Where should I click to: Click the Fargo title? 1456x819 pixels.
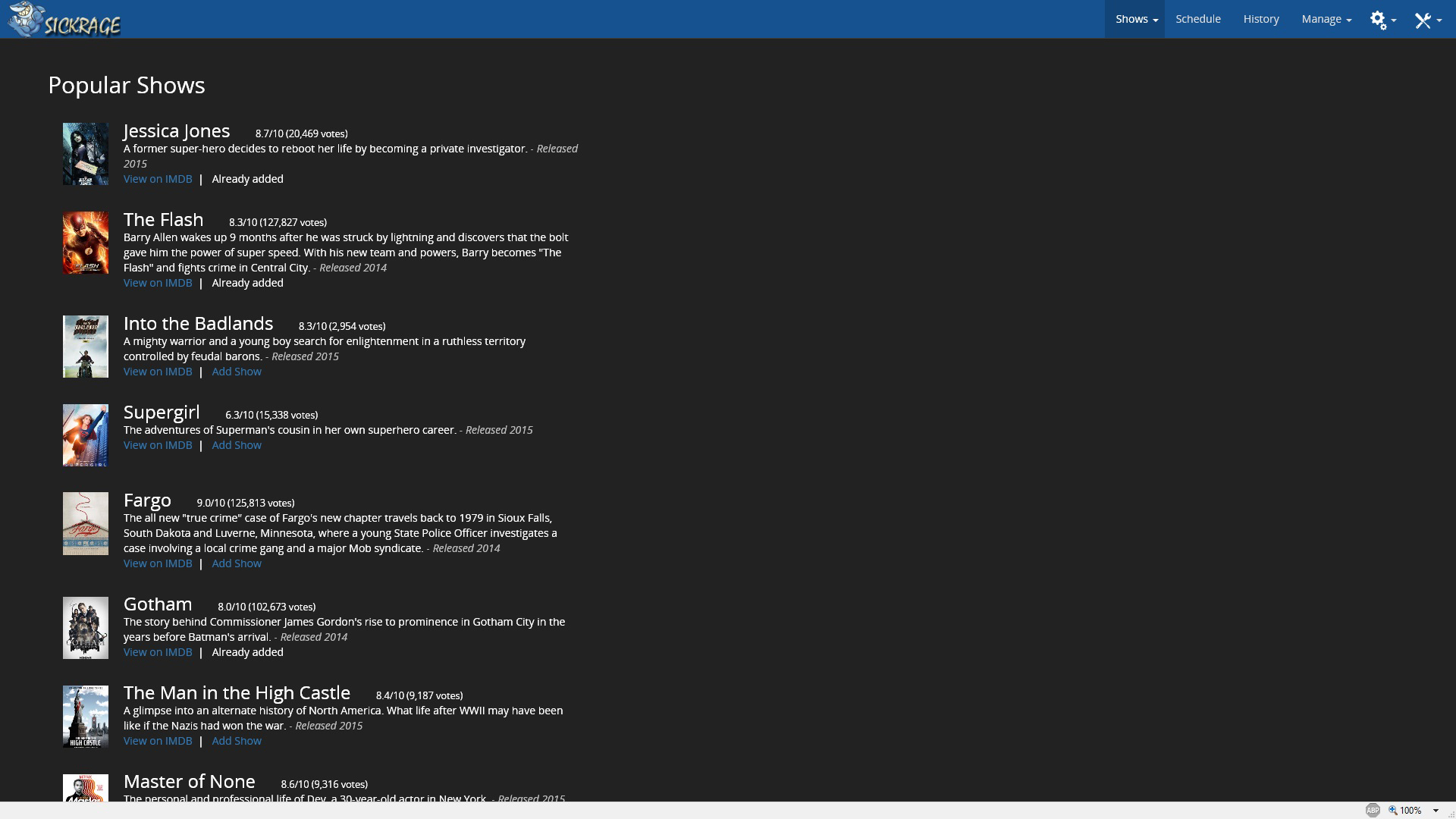(147, 500)
